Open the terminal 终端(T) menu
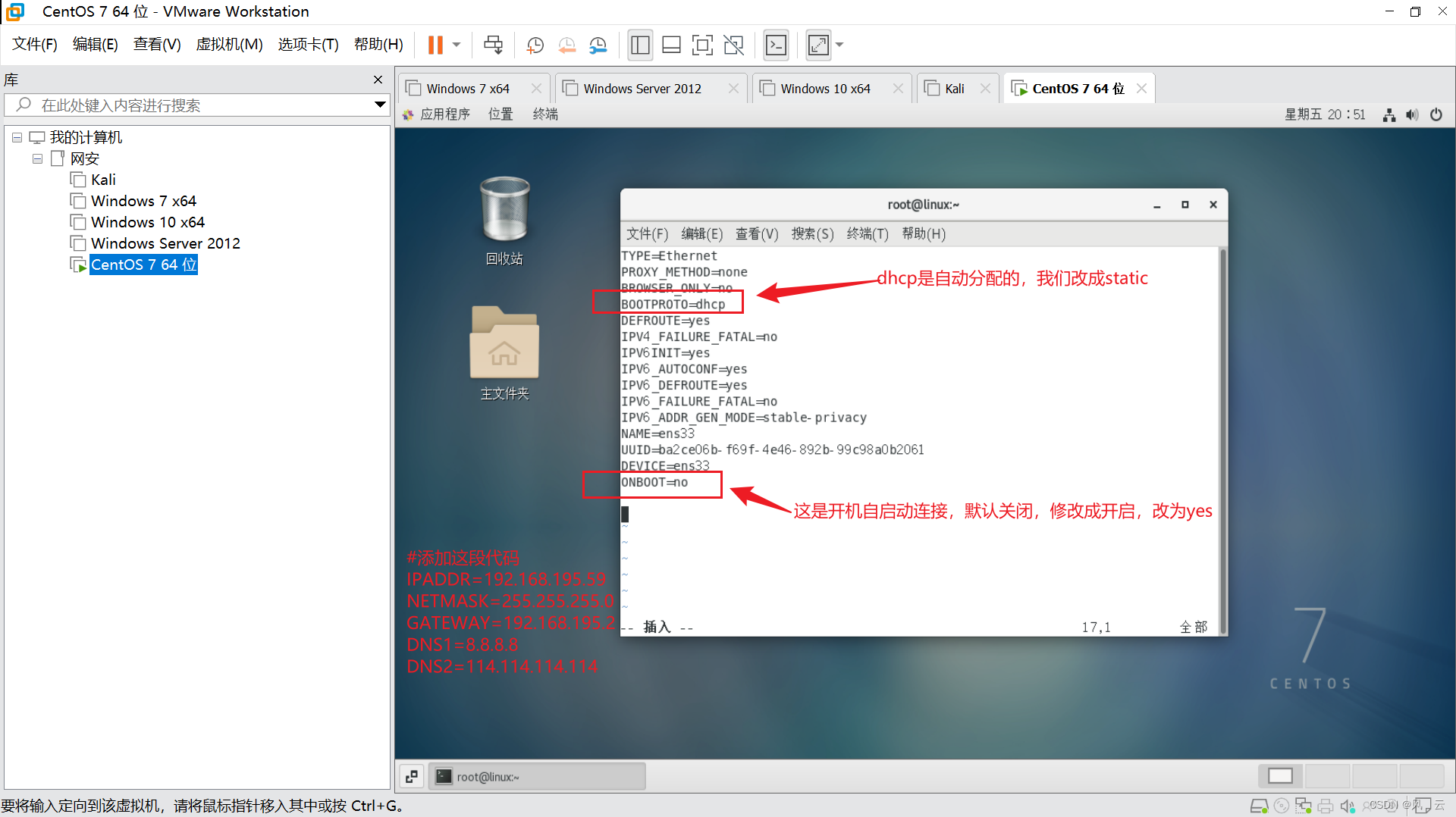The width and height of the screenshot is (1456, 817). 868,233
